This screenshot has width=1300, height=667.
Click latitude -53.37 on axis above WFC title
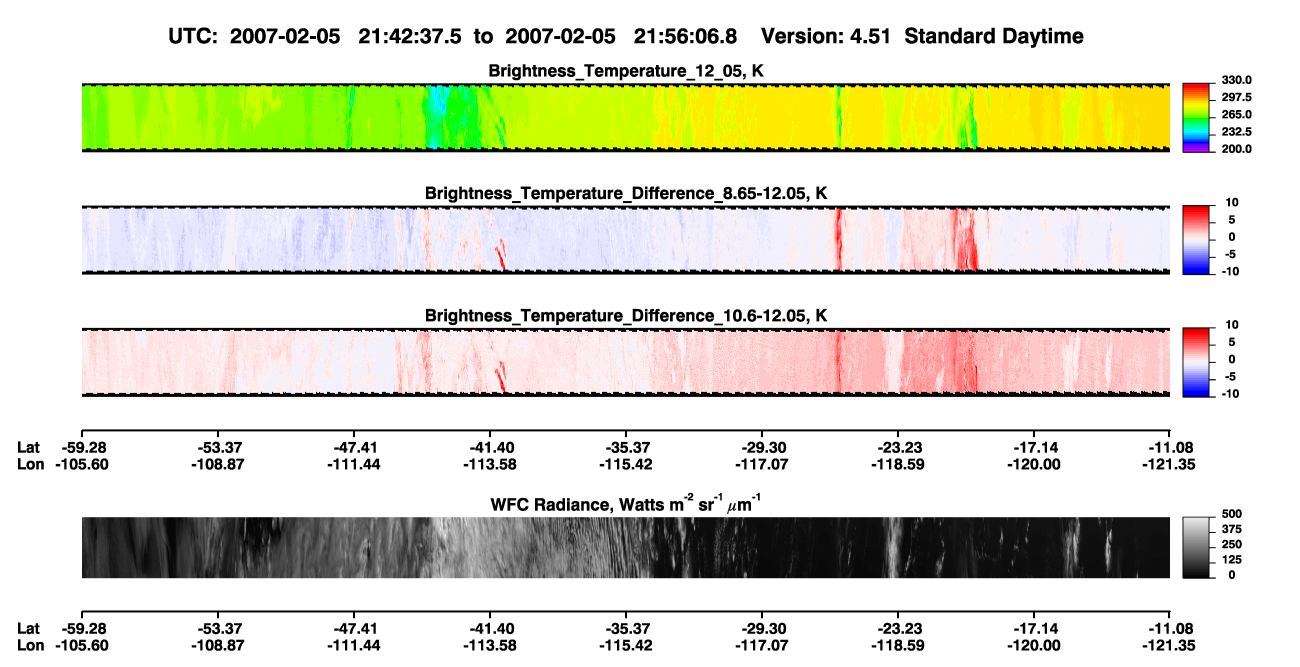217,447
